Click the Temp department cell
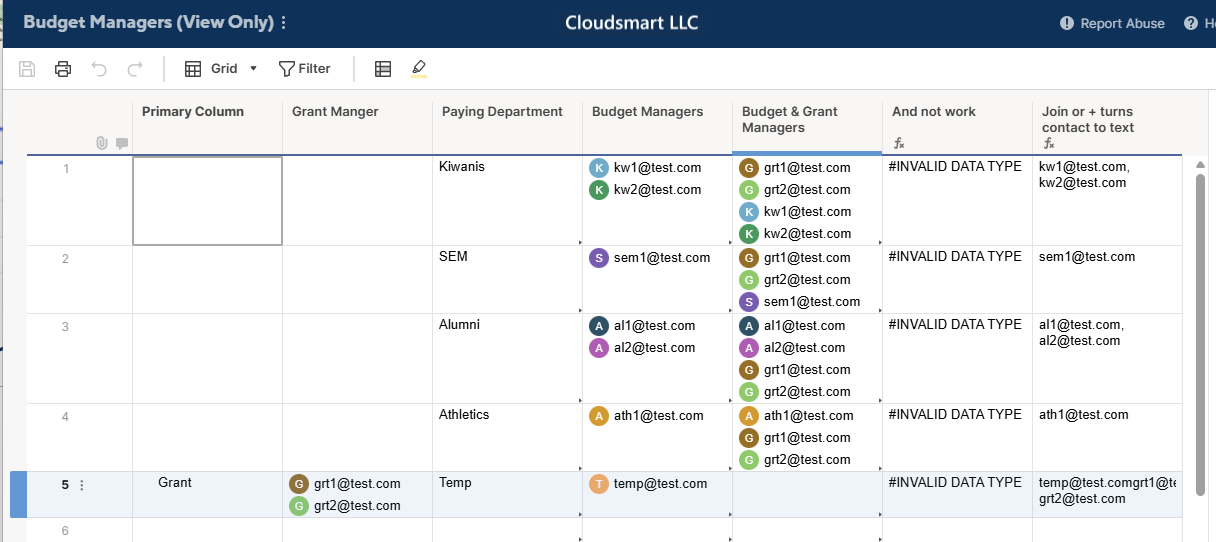1216x542 pixels. 507,494
